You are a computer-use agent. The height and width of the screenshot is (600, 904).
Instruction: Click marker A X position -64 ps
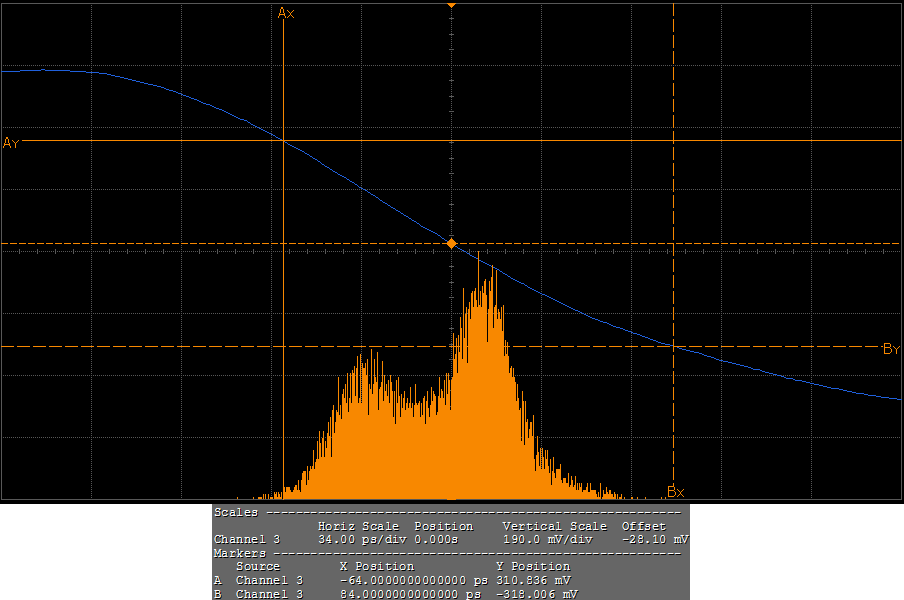point(413,580)
